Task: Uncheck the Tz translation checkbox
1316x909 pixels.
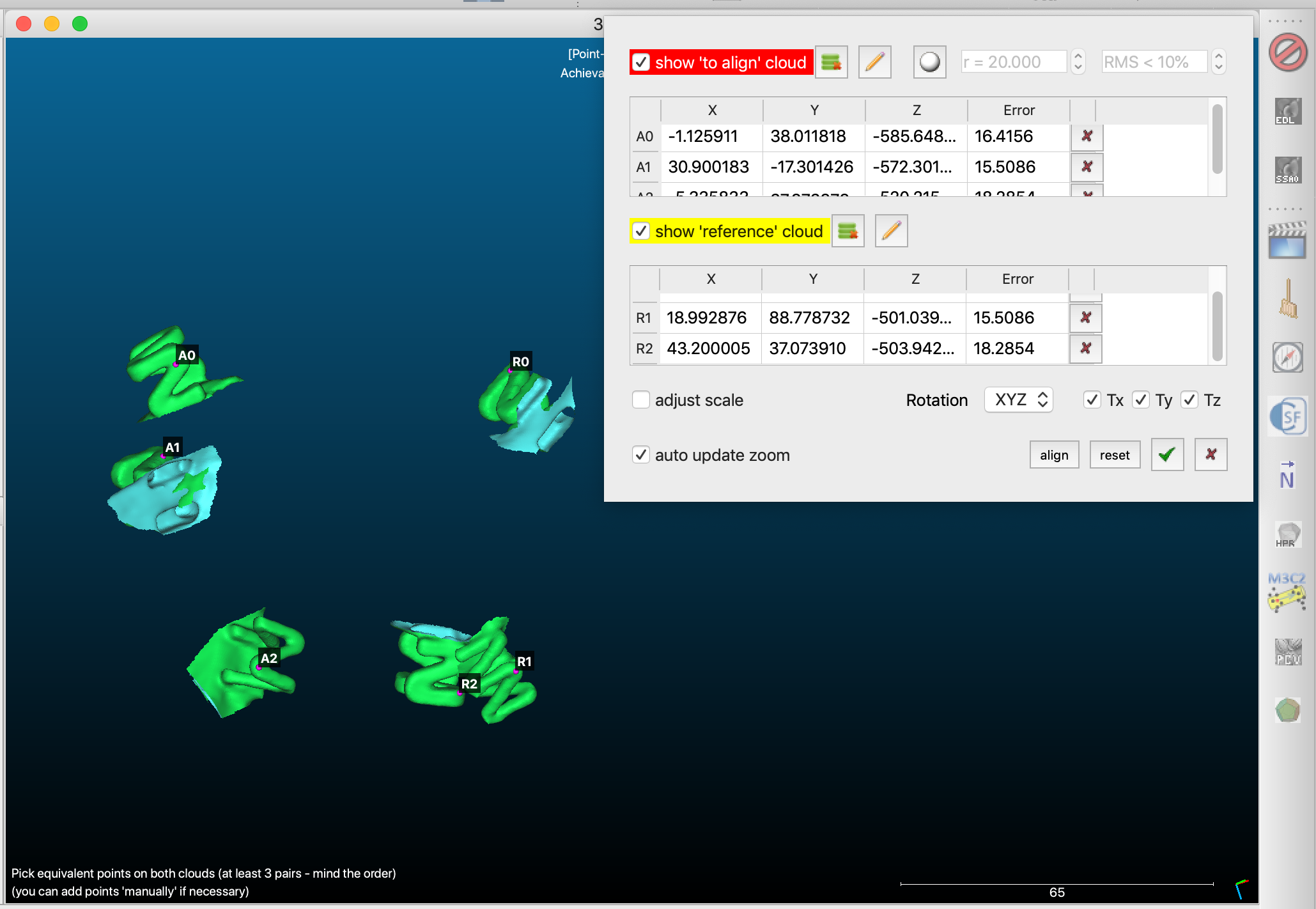Action: (x=1189, y=400)
